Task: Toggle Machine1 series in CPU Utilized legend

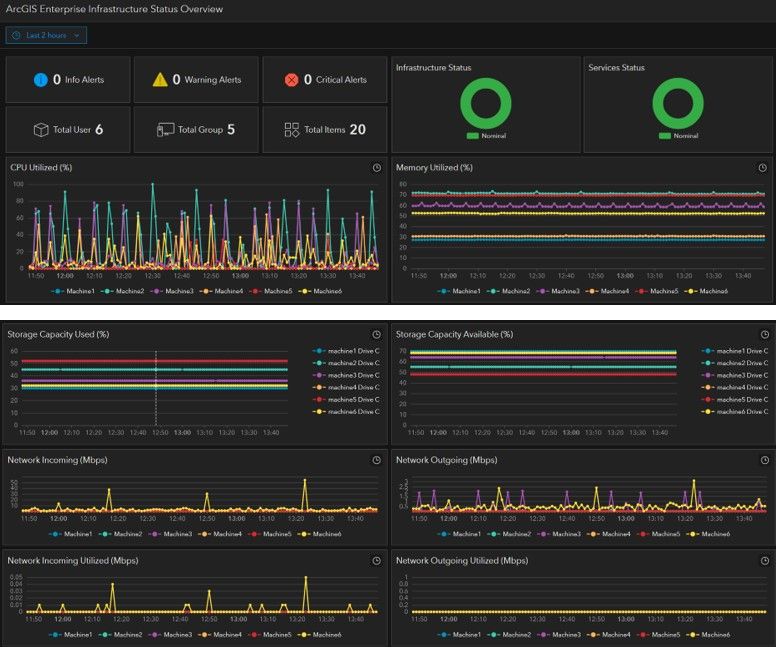Action: pos(73,291)
